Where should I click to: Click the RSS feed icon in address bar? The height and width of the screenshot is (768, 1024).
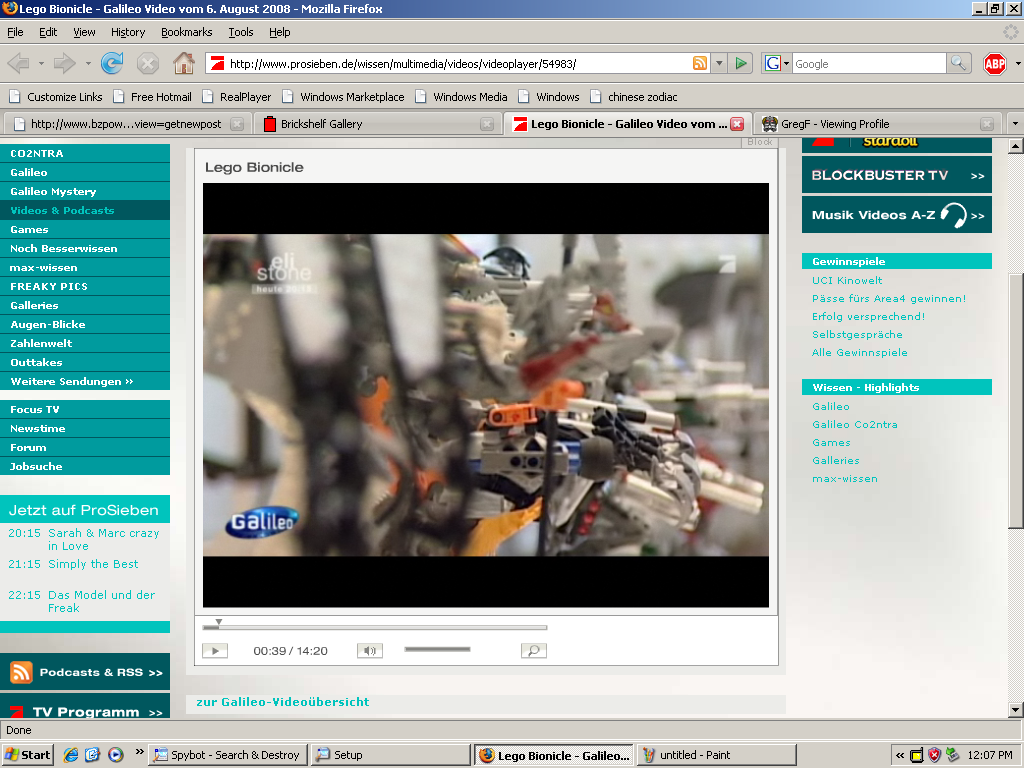pyautogui.click(x=699, y=63)
